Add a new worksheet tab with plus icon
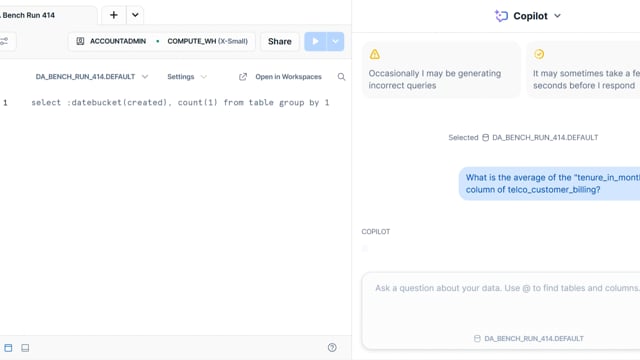This screenshot has width=640, height=360. click(113, 15)
